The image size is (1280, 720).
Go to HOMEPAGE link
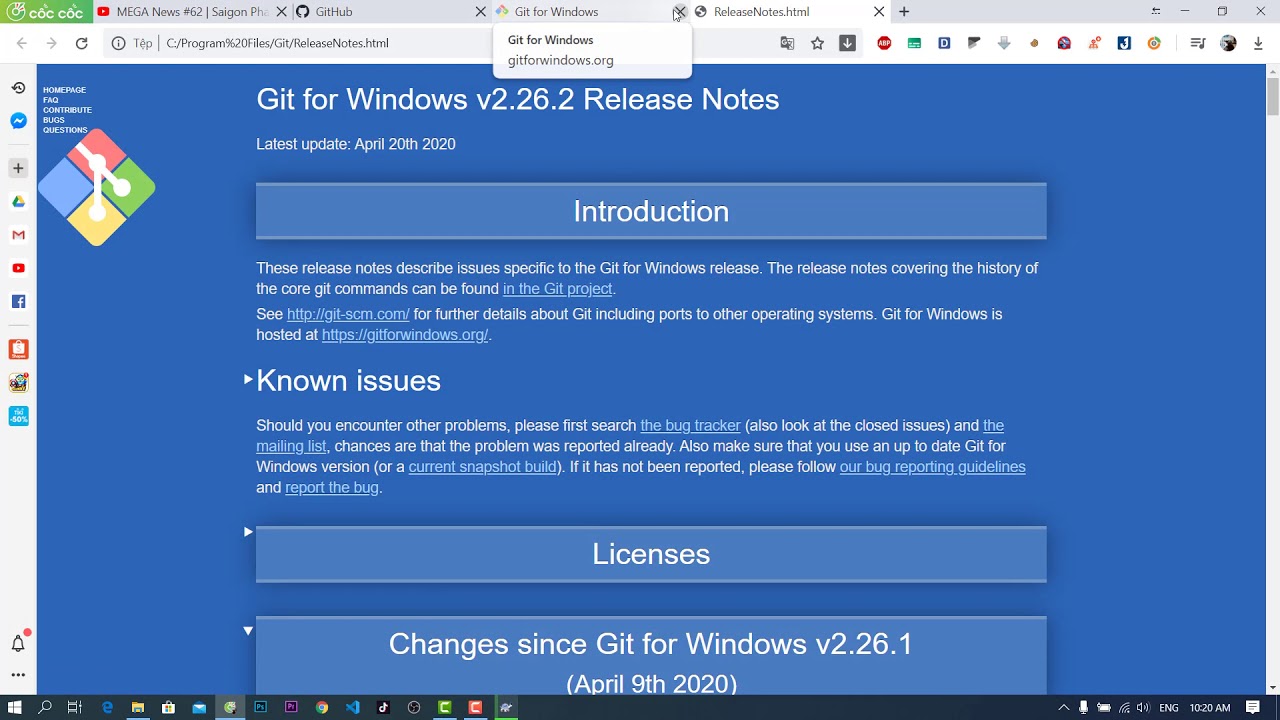tap(64, 90)
